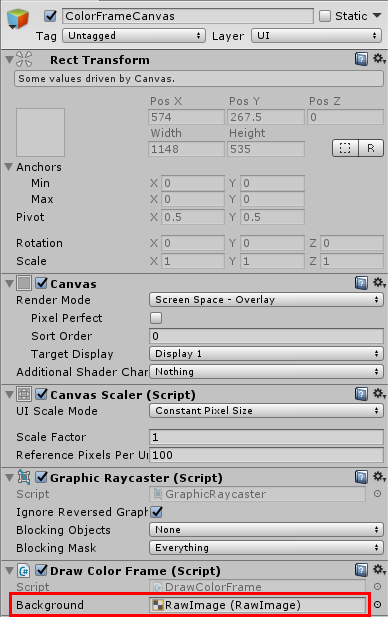Open the Tag Untagged dropdown
This screenshot has width=388, height=617.
[134, 36]
